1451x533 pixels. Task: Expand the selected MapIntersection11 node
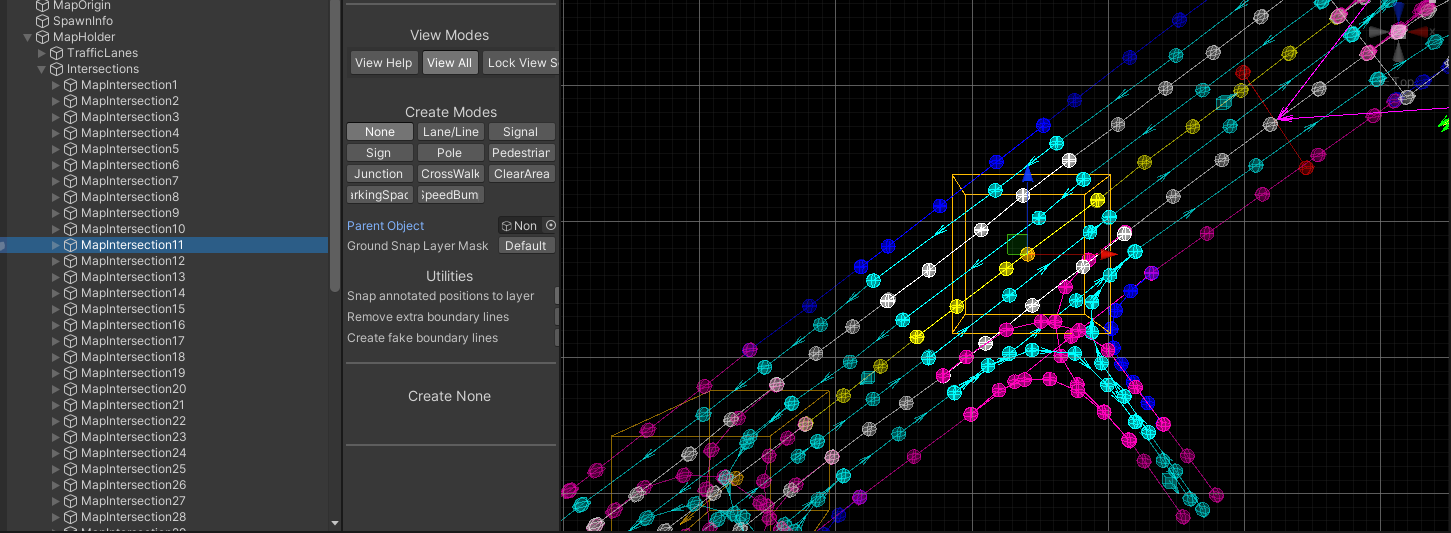56,245
